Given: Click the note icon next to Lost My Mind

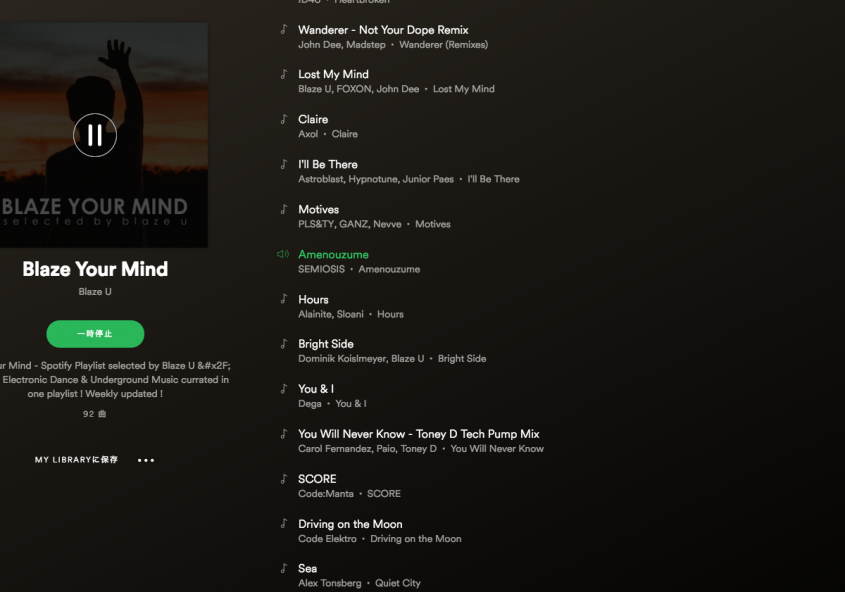Looking at the screenshot, I should (284, 74).
